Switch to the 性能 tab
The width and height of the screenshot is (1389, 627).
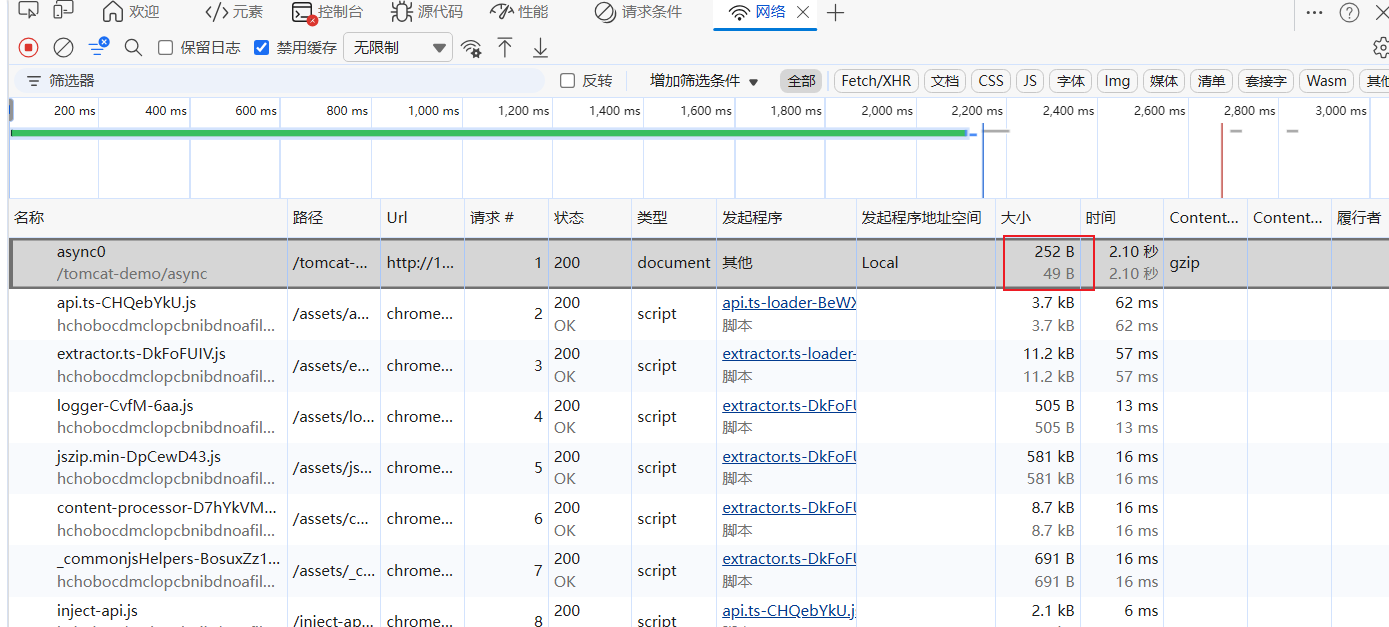(x=519, y=12)
